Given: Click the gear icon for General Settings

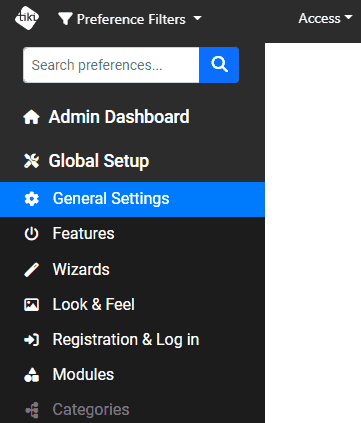Looking at the screenshot, I should [x=32, y=199].
